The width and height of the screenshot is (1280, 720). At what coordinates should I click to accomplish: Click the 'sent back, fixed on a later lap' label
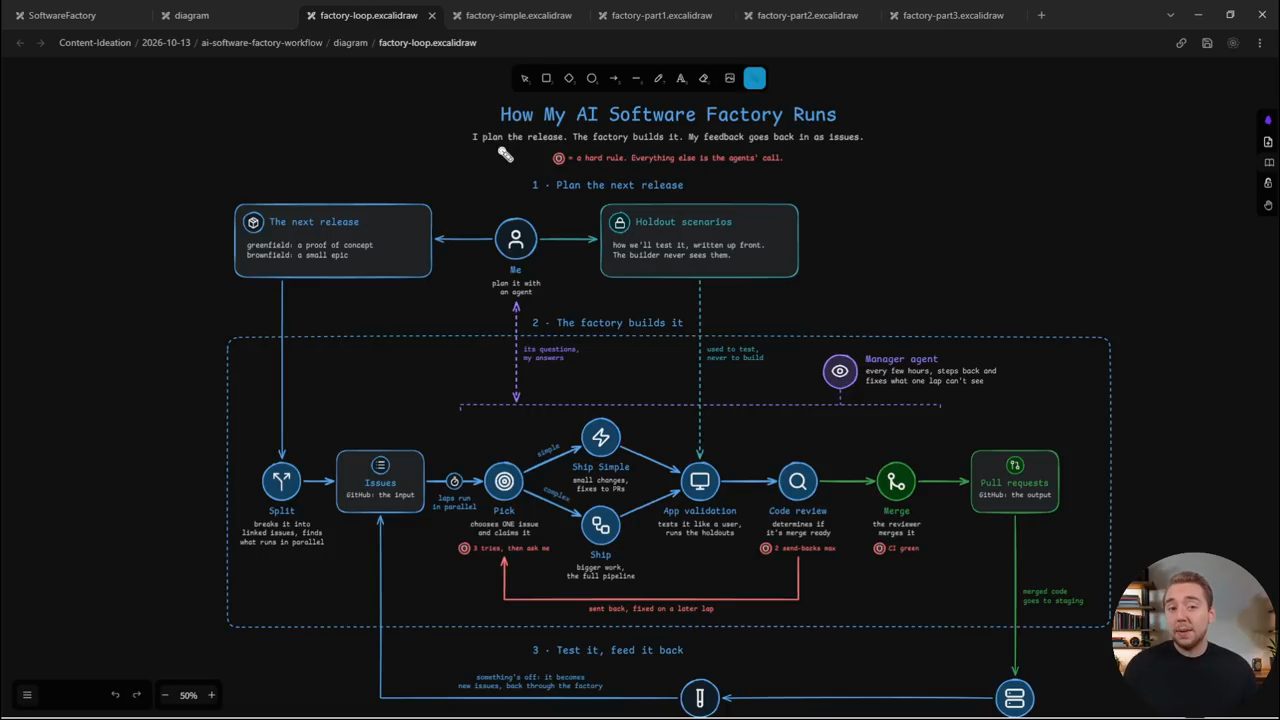pos(651,608)
